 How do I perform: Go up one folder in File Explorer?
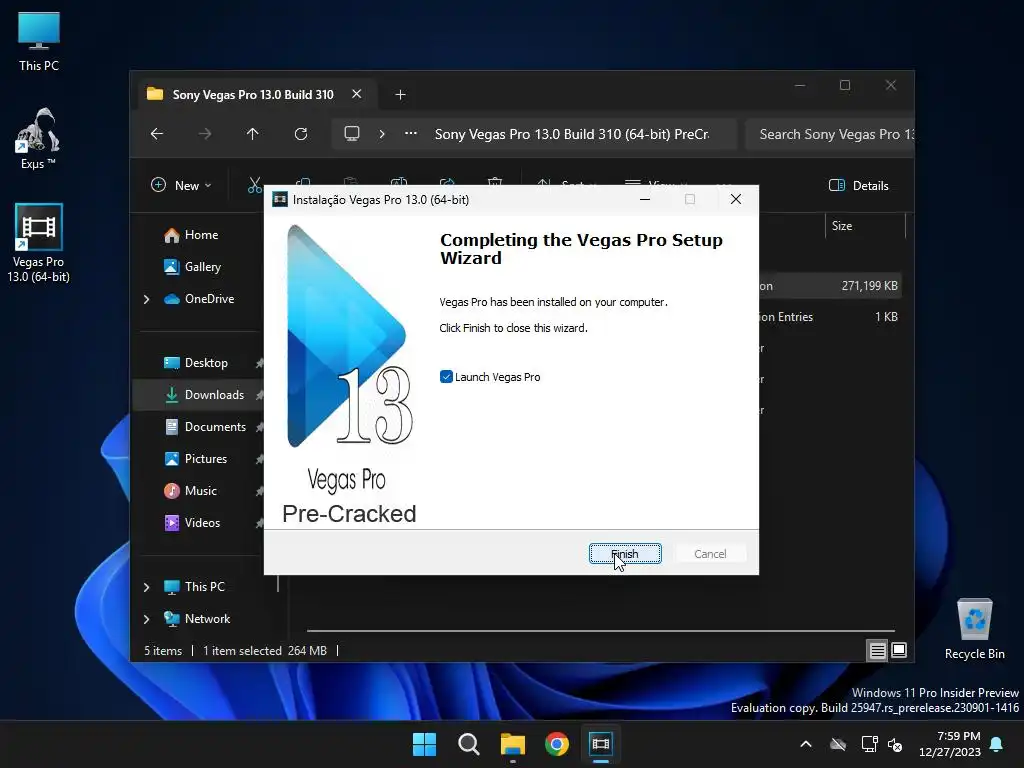(253, 134)
